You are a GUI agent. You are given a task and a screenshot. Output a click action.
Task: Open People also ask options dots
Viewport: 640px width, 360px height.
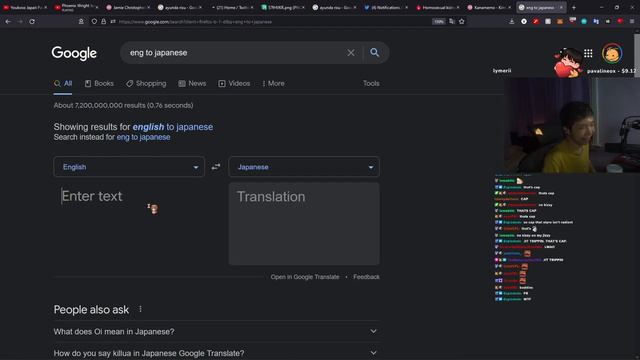(140, 309)
